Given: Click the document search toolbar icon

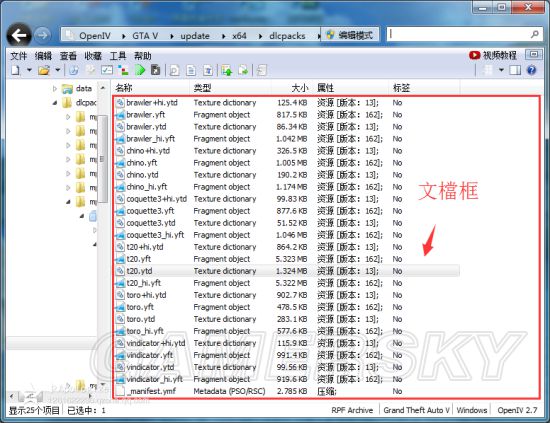Looking at the screenshot, I should click(174, 70).
